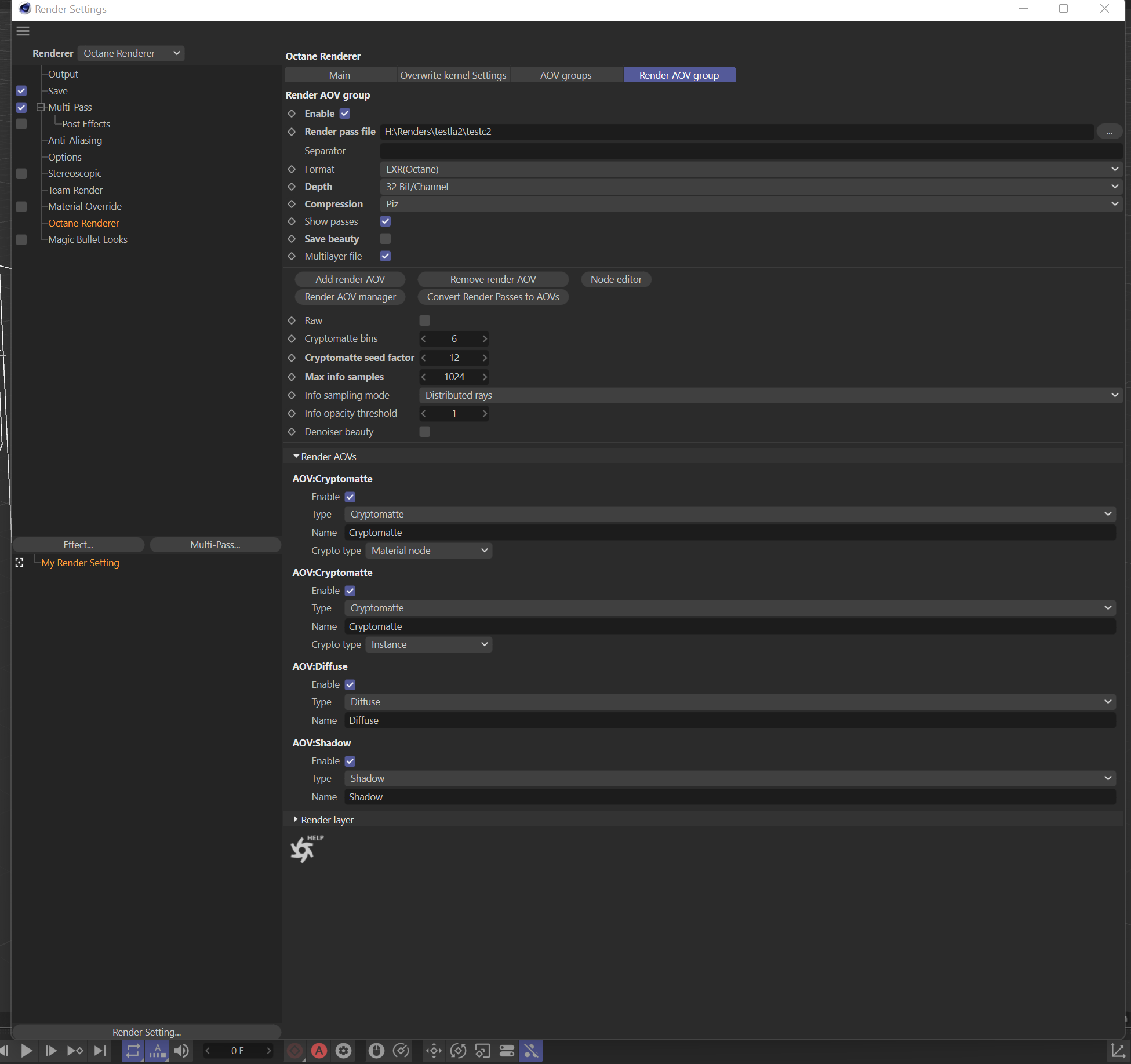The height and width of the screenshot is (1064, 1131).
Task: Click the Go to End icon
Action: click(100, 1051)
